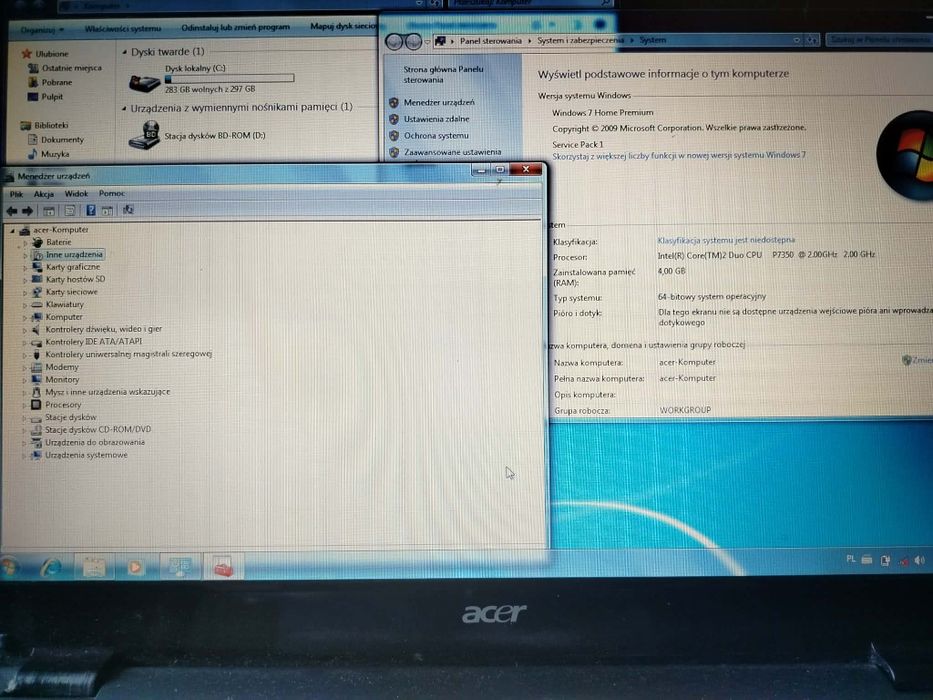Select Urządzenia systemowe in device tree
Screen dimensions: 933x700
86,455
